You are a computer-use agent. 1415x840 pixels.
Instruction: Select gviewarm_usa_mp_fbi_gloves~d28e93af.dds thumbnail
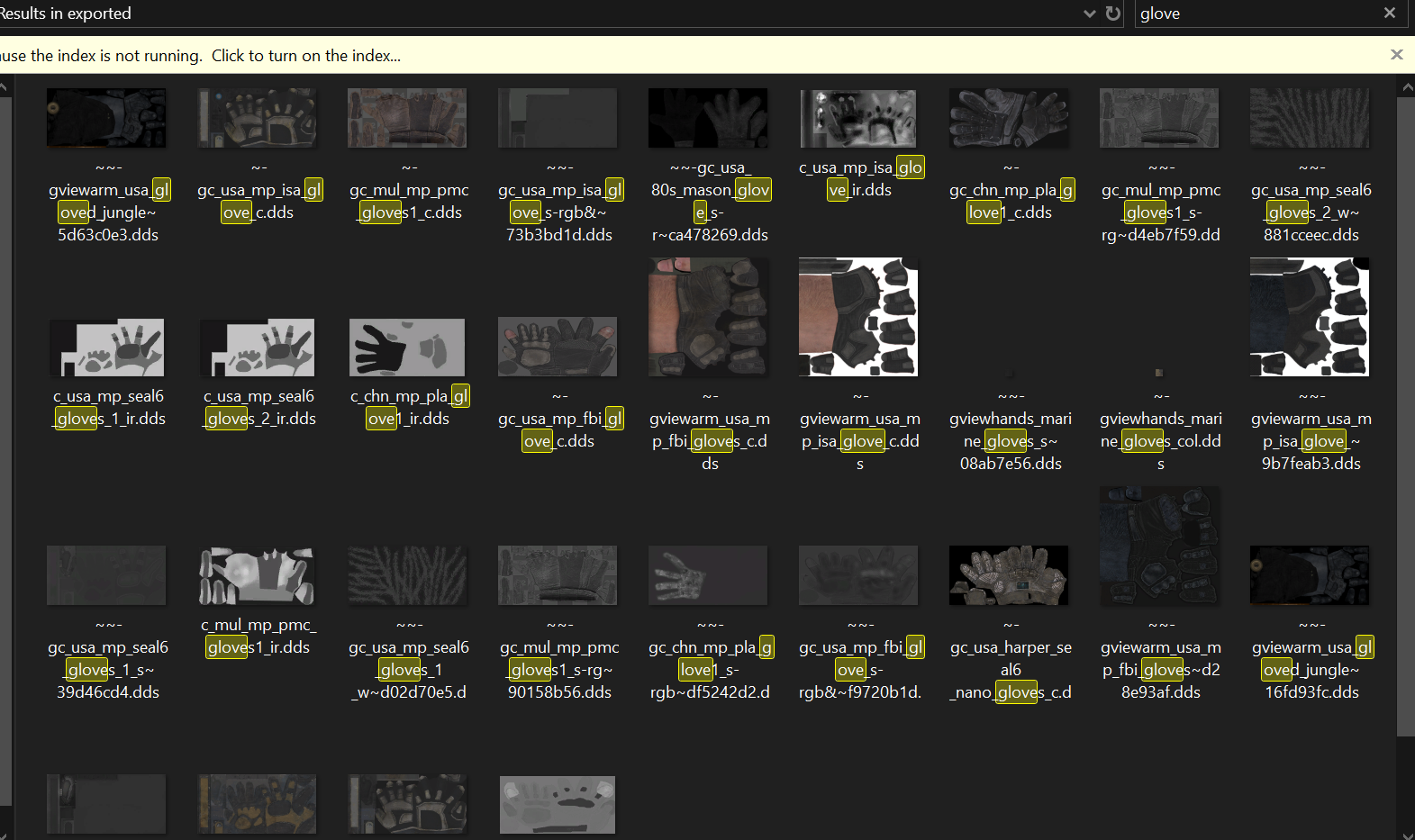pyautogui.click(x=1159, y=546)
